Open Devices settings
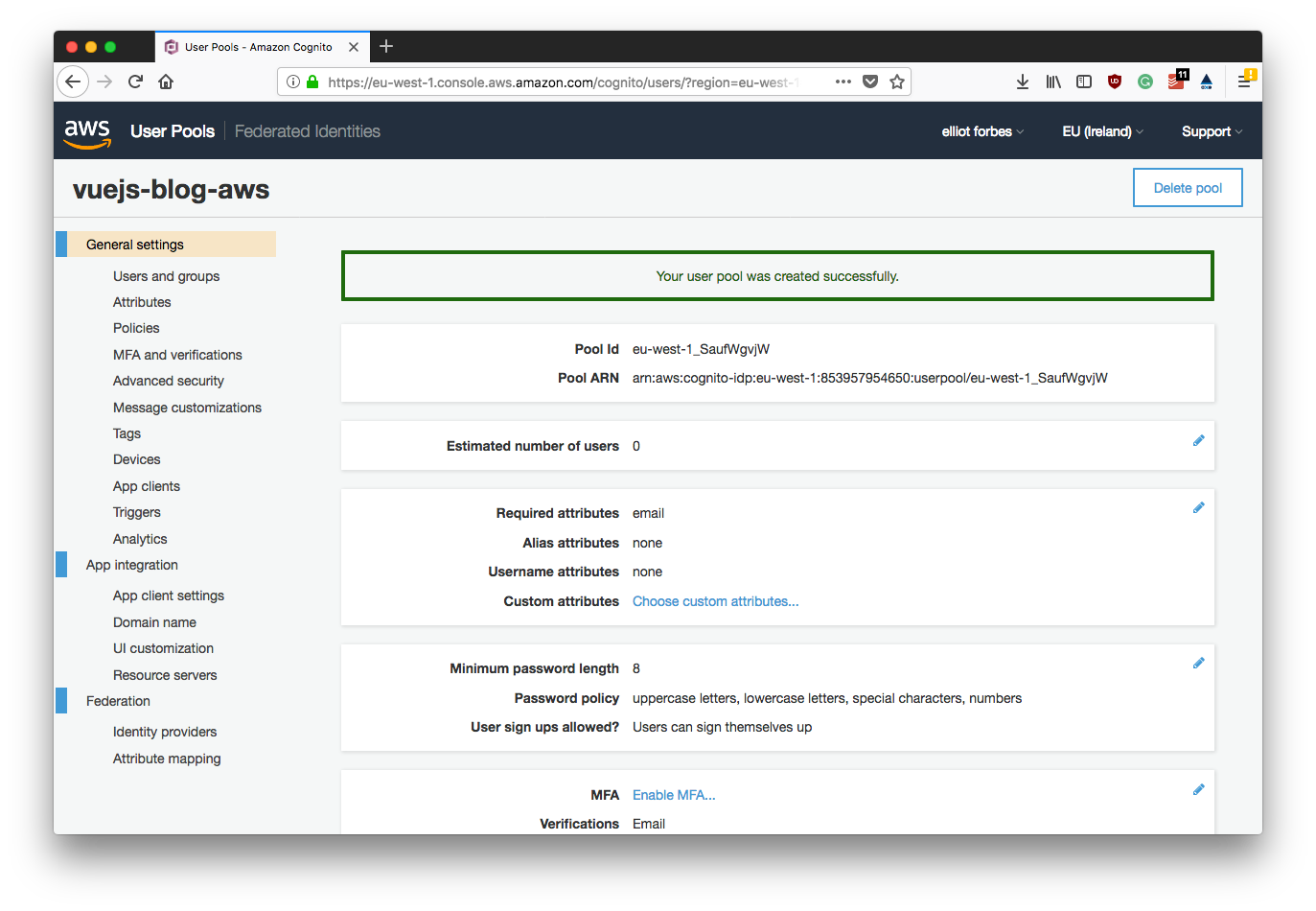The image size is (1316, 911). pos(136,459)
